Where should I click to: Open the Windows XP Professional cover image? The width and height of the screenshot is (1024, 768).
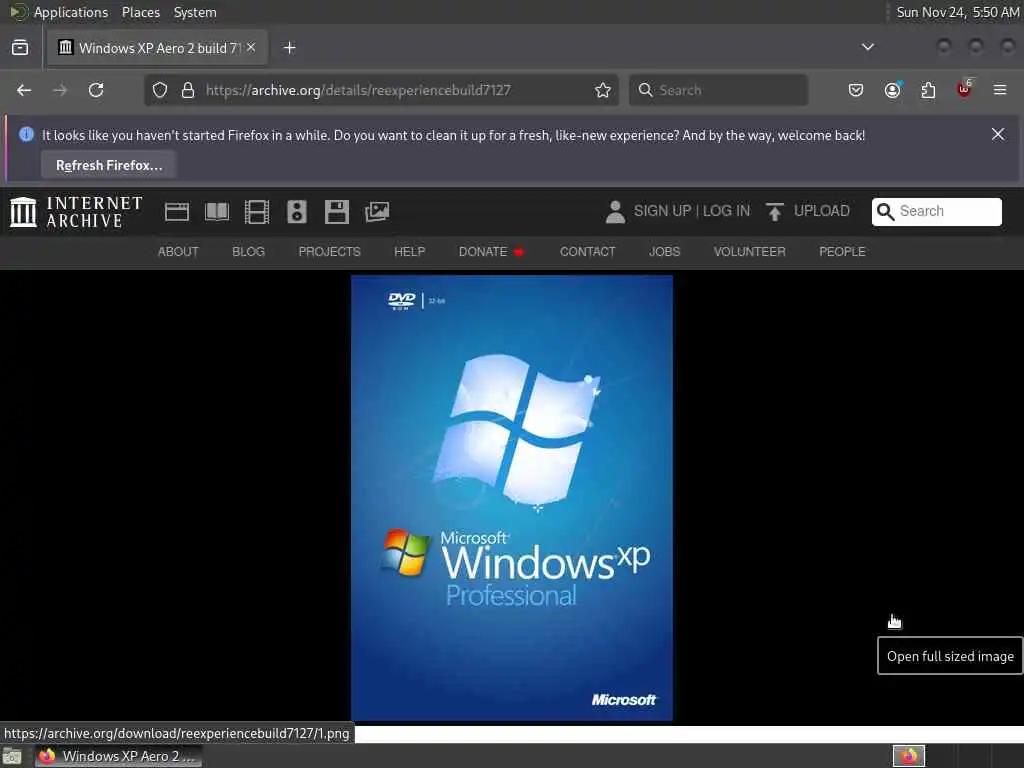(x=512, y=498)
